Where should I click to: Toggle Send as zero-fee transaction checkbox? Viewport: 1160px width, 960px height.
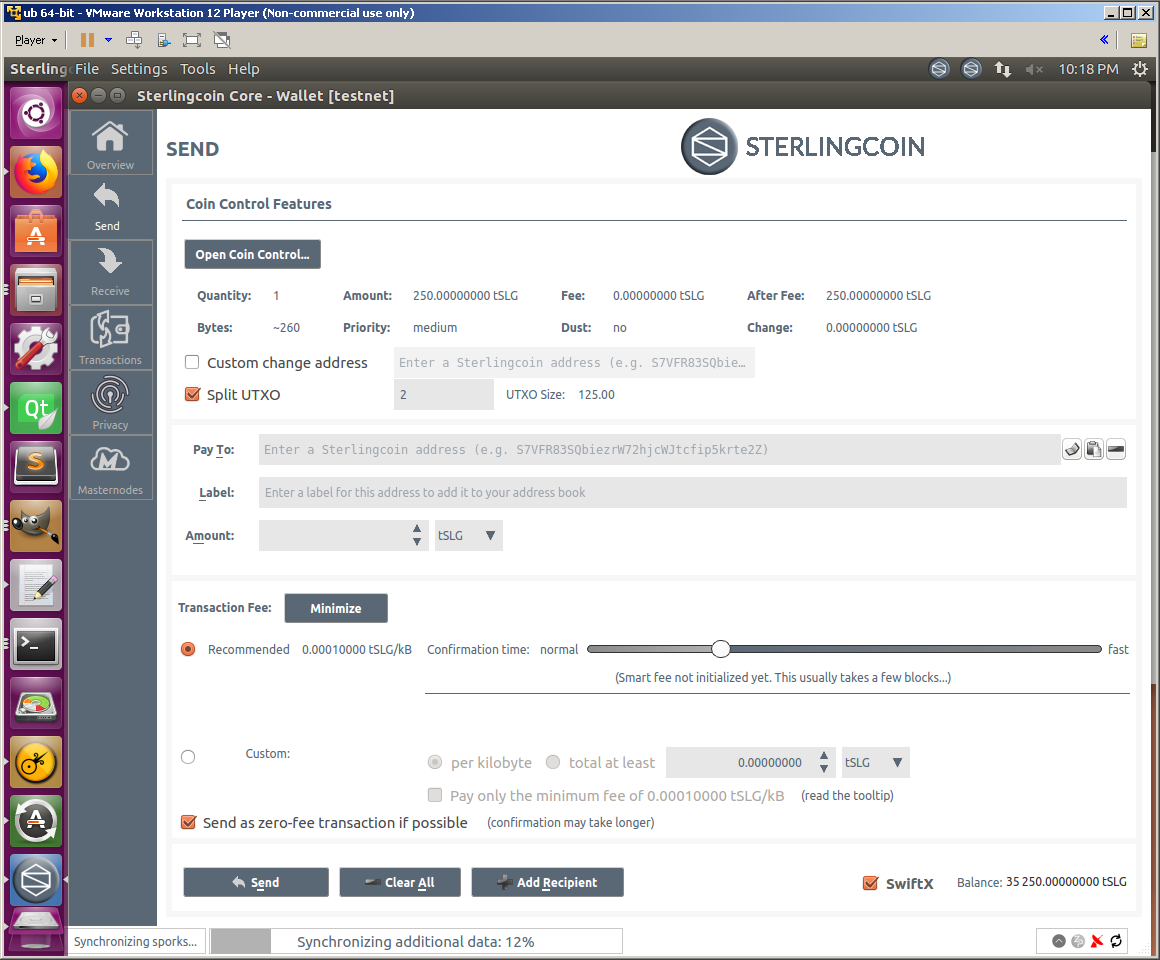click(x=189, y=822)
